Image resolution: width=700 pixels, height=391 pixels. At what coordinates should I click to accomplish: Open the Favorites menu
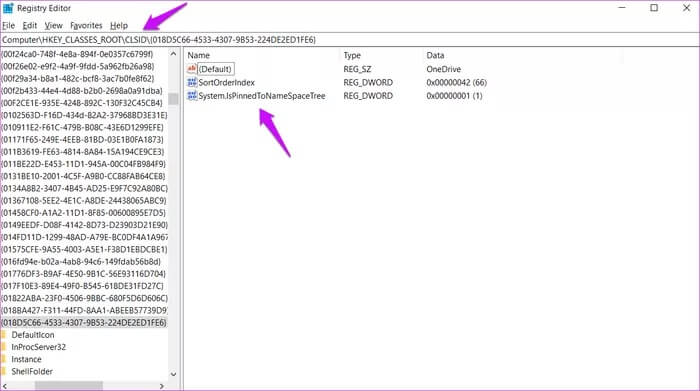(86, 25)
